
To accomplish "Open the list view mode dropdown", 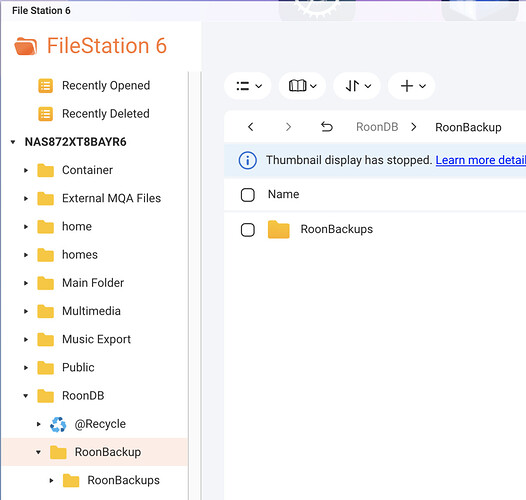I will tap(248, 86).
